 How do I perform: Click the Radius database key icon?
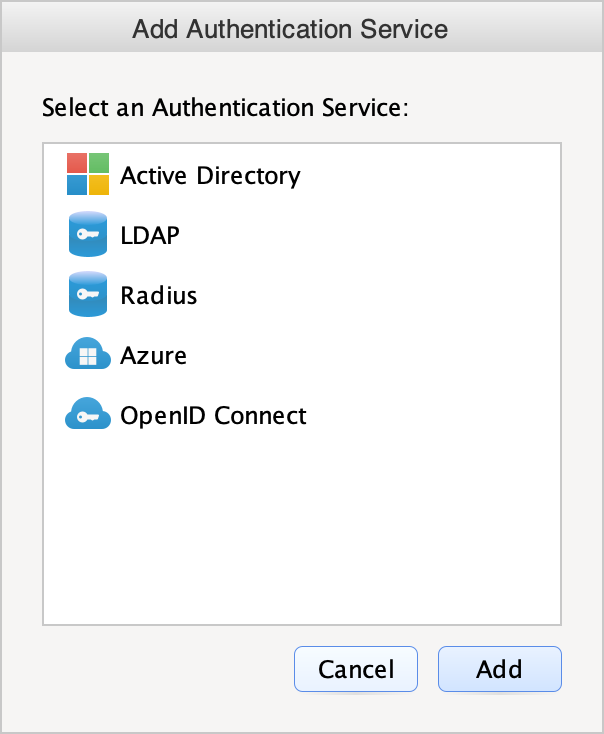tap(88, 294)
